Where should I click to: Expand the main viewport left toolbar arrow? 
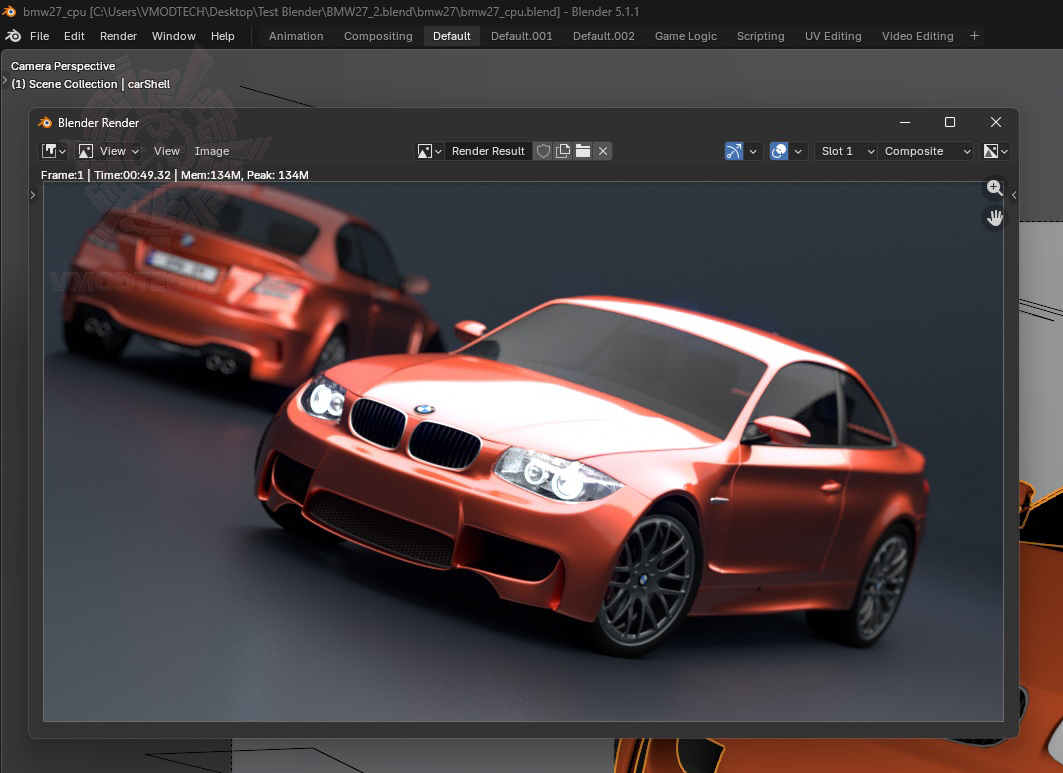[x=5, y=81]
